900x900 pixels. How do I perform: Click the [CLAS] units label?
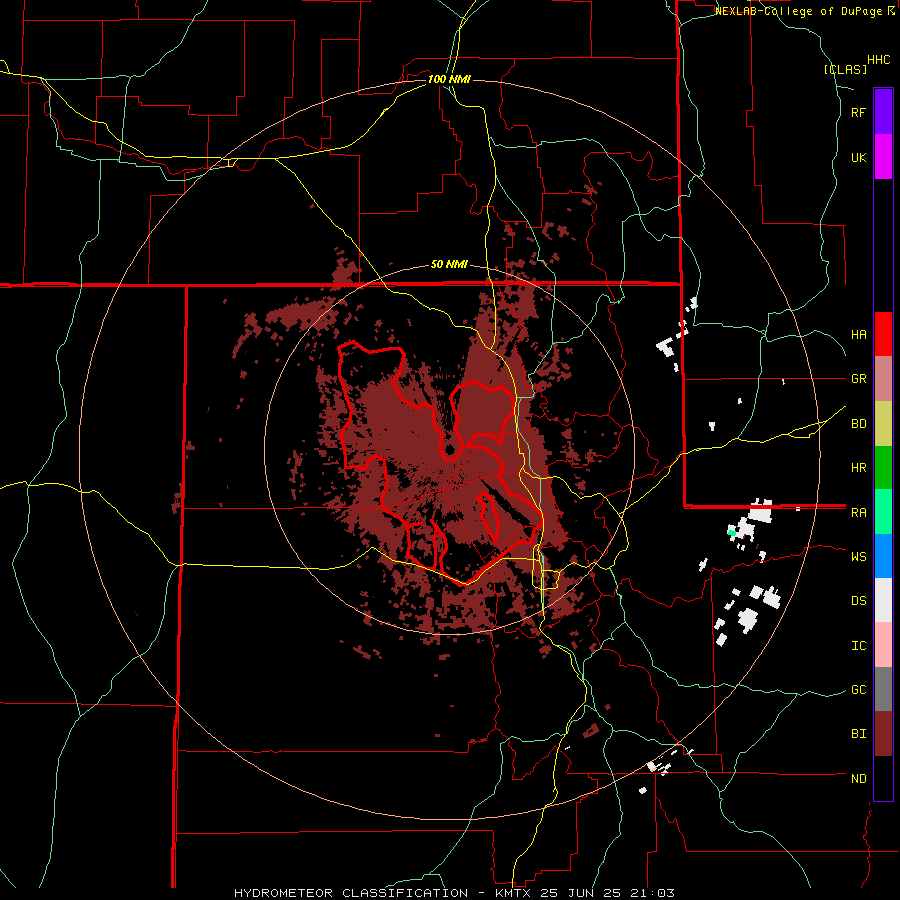[x=845, y=69]
